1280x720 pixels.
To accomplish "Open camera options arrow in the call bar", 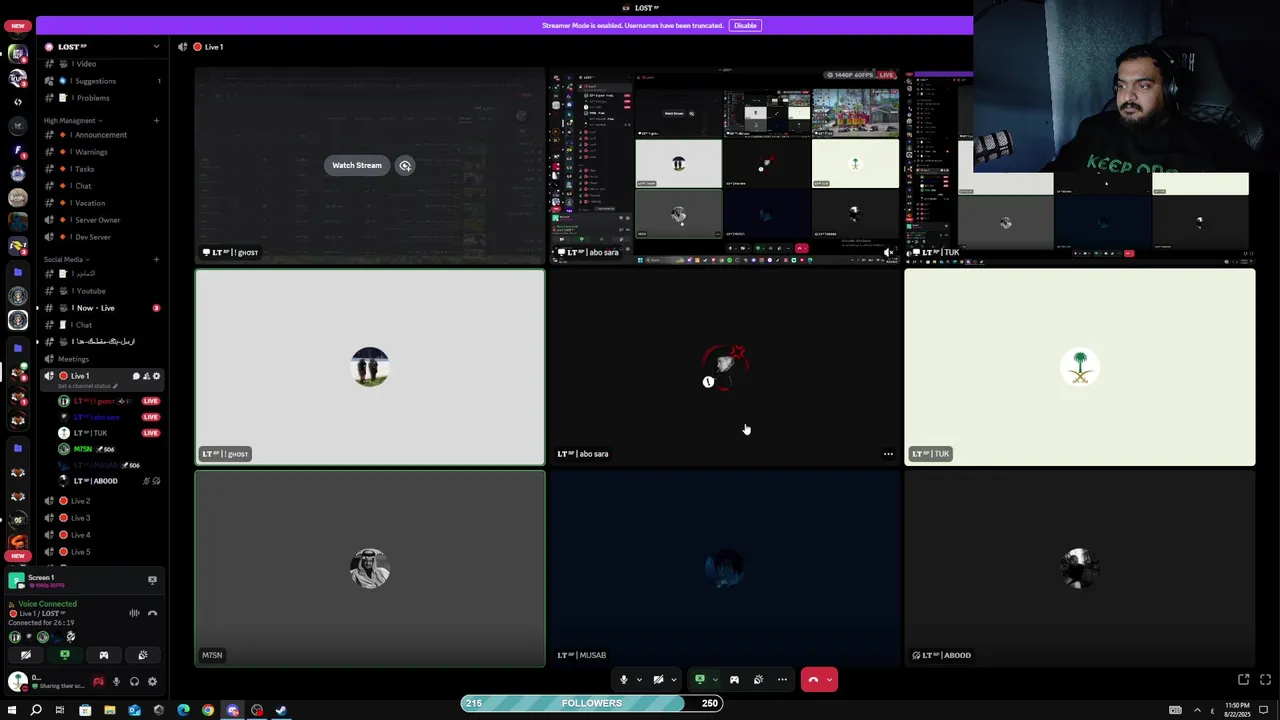I will [674, 680].
